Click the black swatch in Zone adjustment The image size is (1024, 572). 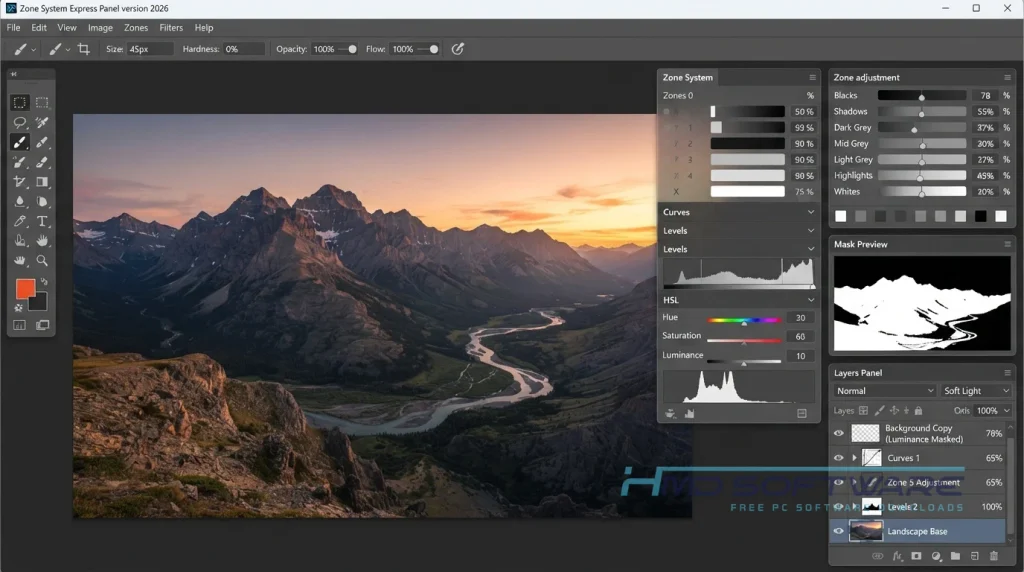coord(980,216)
